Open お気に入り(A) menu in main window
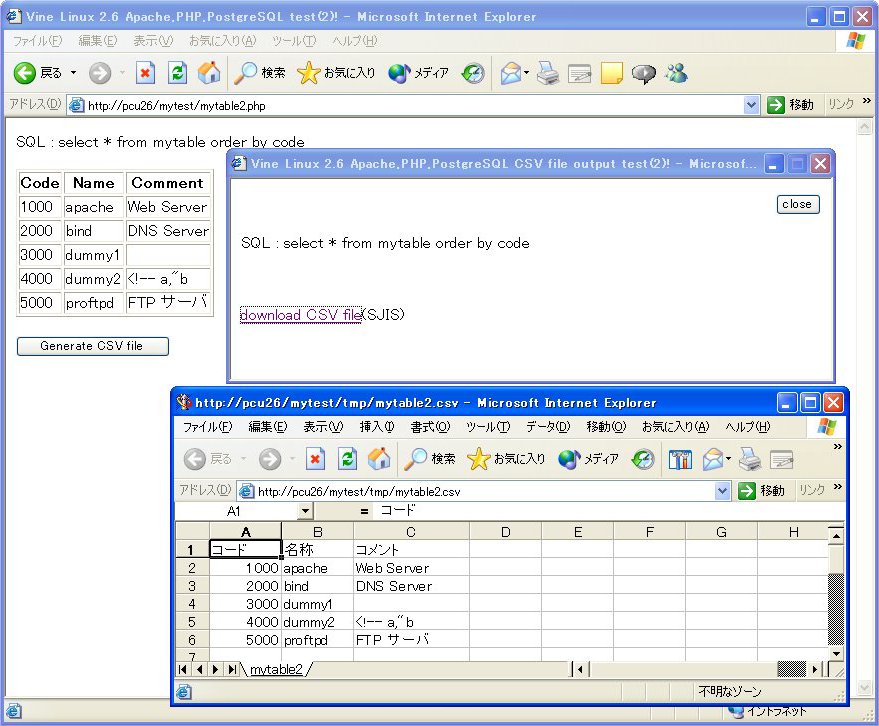This screenshot has height=726, width=879. pyautogui.click(x=223, y=41)
